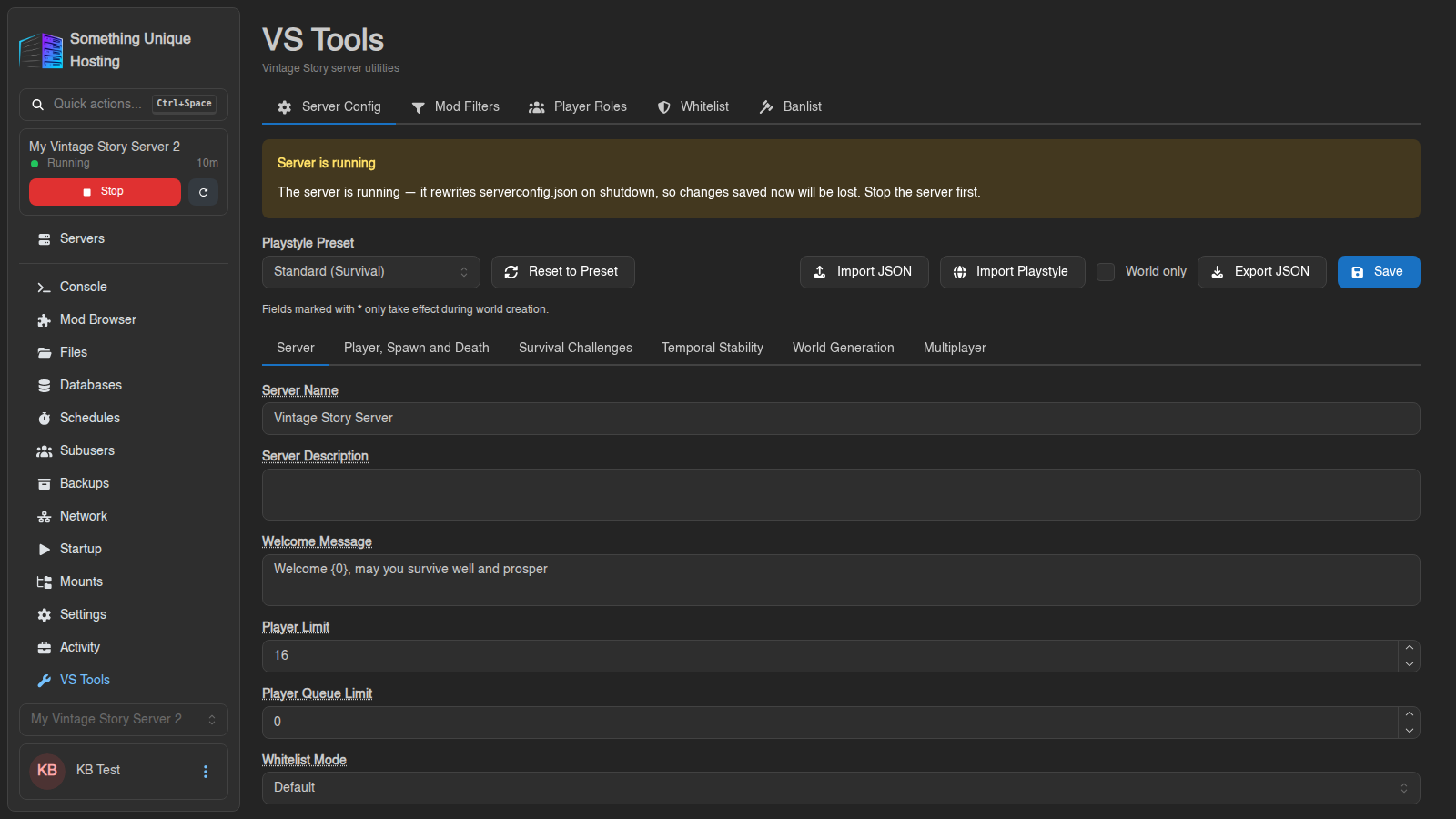Open Mod Browser puzzle icon
1456x819 pixels.
coord(44,320)
